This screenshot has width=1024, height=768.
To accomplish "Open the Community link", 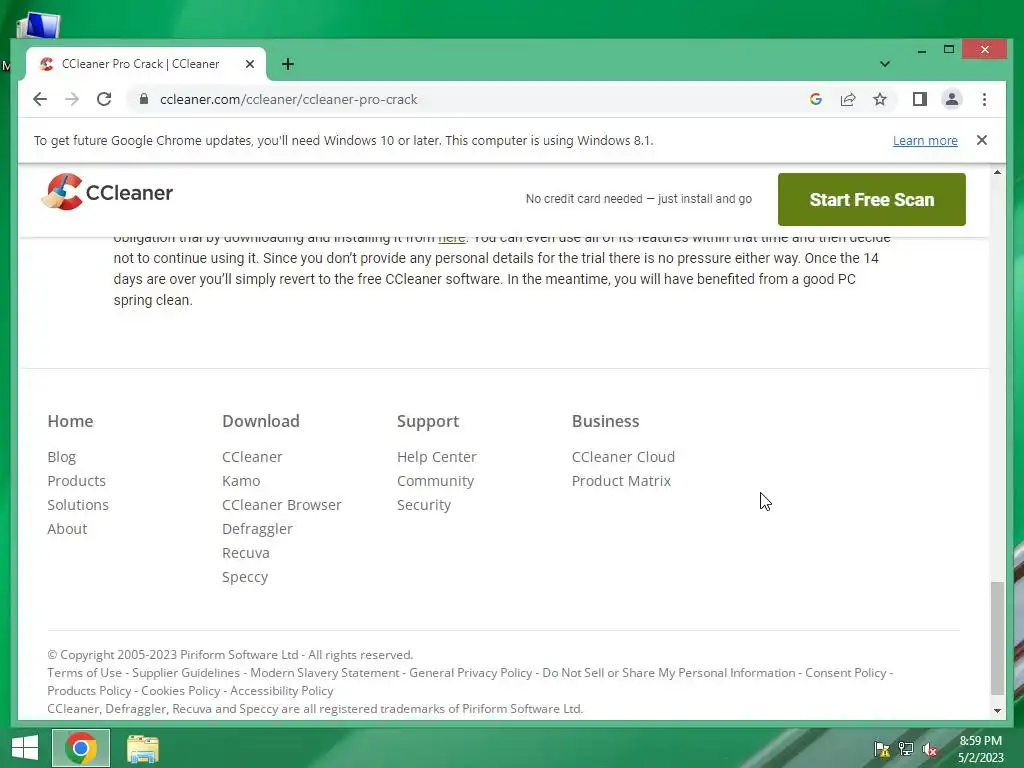I will click(x=435, y=481).
